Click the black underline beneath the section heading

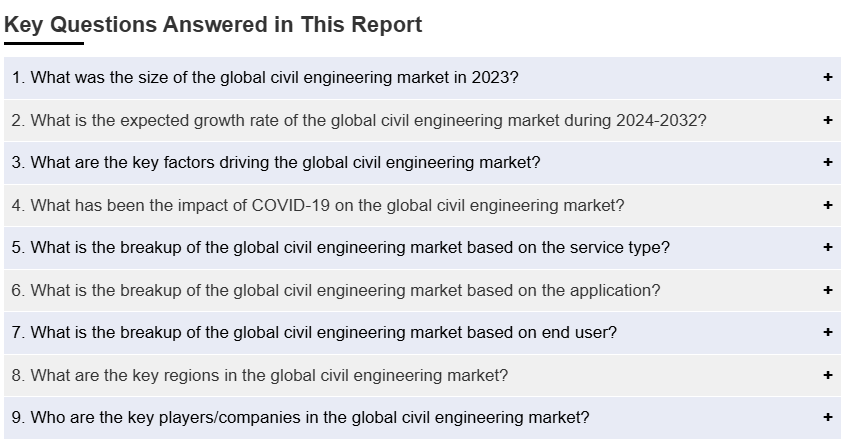tap(44, 44)
